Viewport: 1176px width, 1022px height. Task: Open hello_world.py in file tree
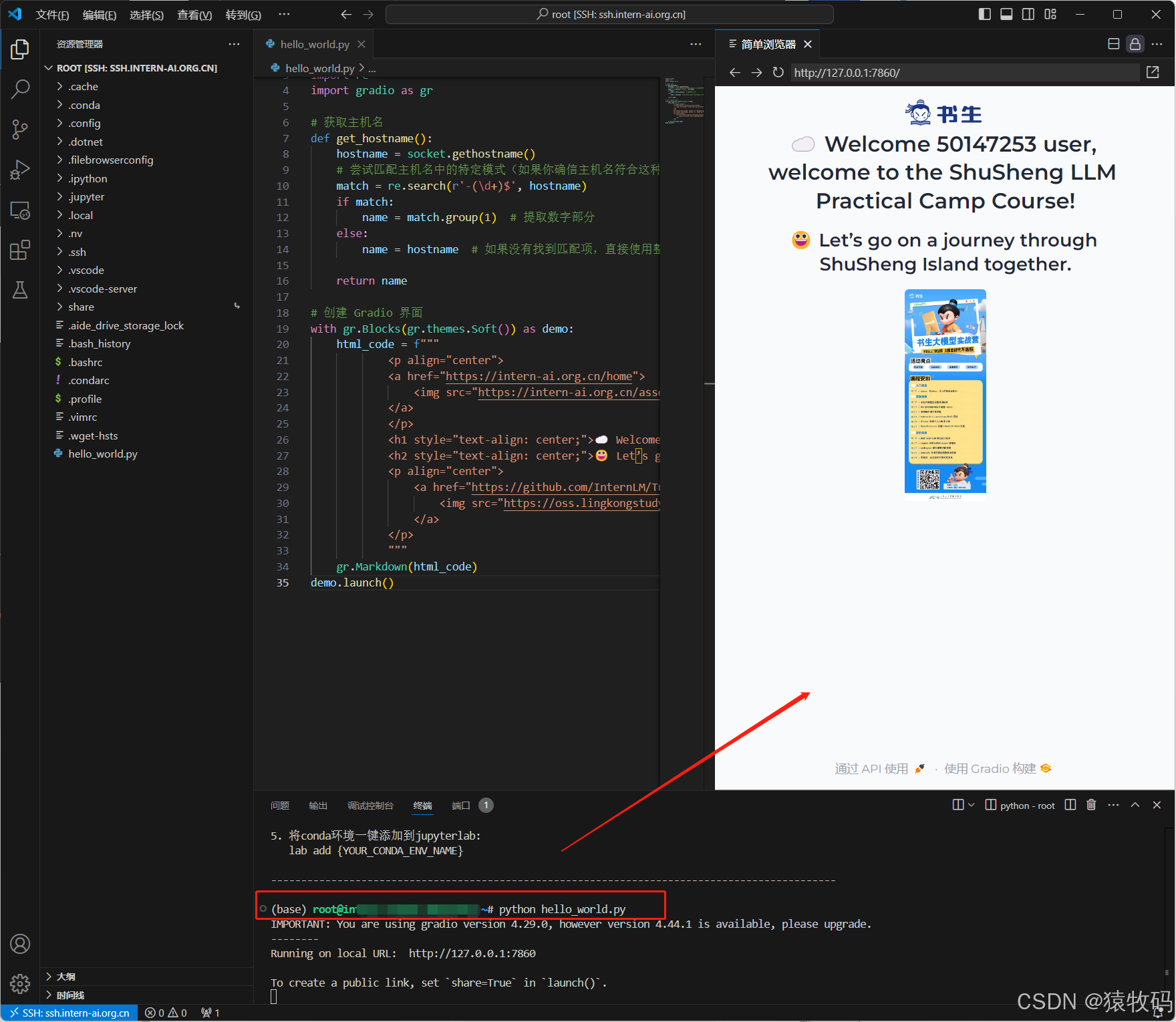point(146,454)
